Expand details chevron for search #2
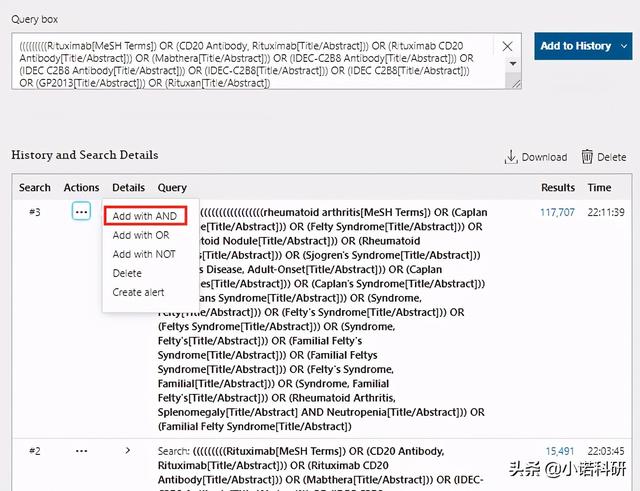Screen dimensions: 640x491 point(127,451)
